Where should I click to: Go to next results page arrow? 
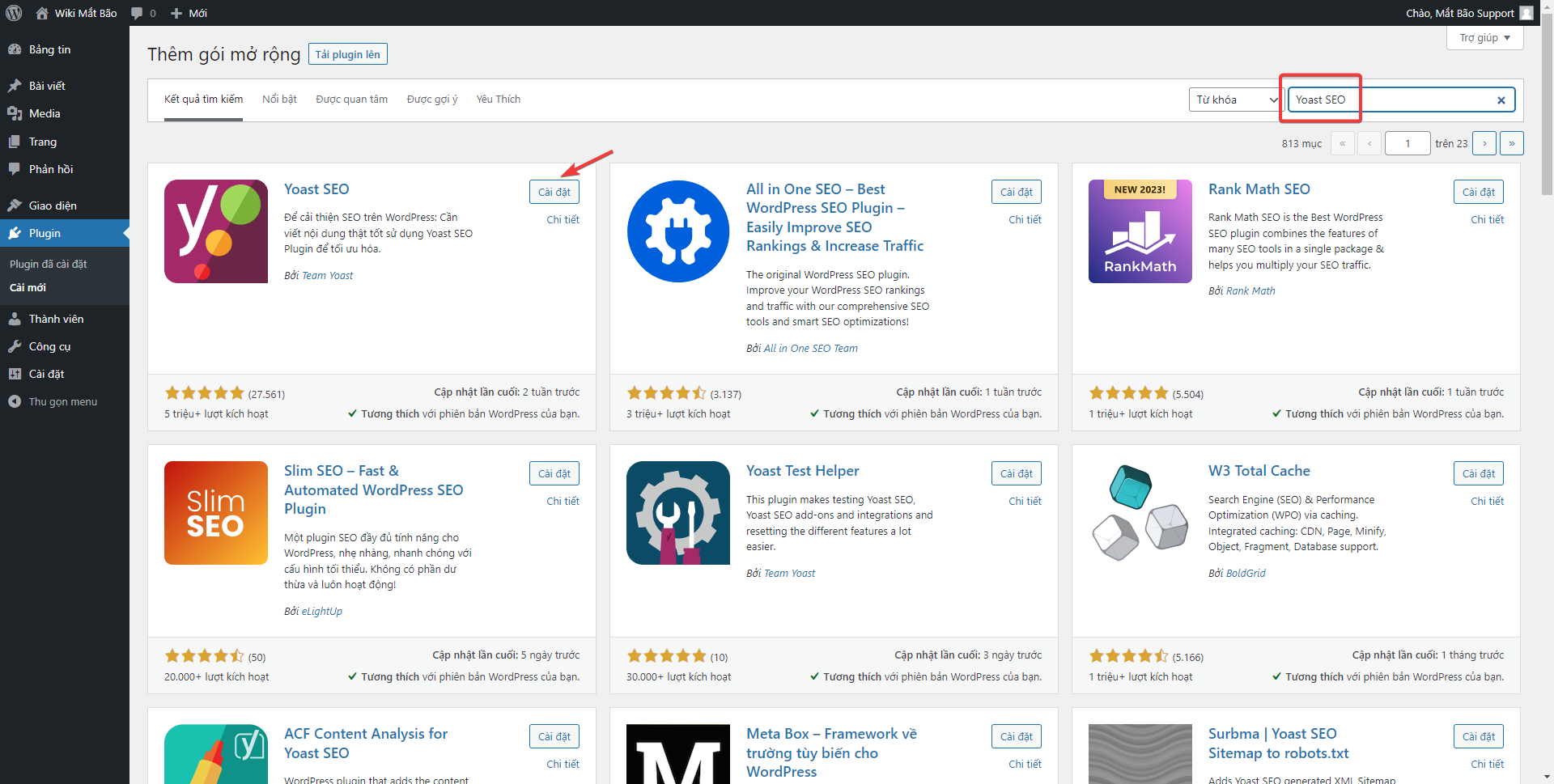pos(1484,143)
